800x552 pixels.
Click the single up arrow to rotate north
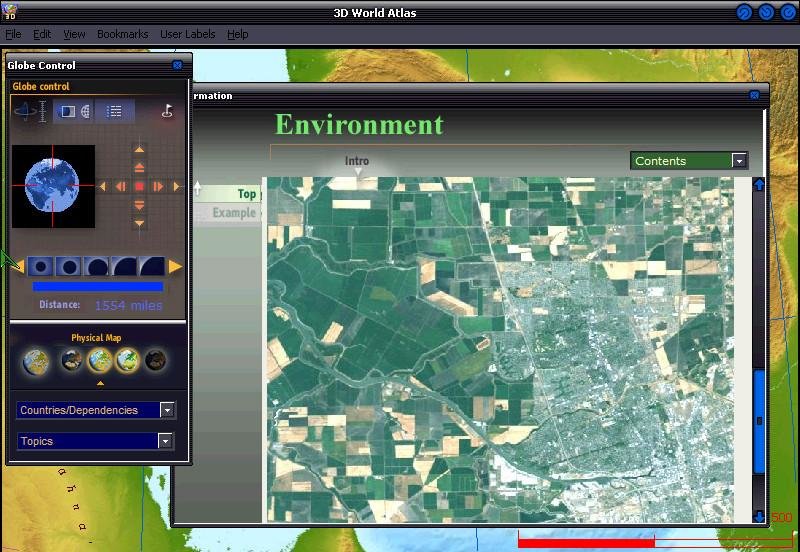click(x=139, y=149)
